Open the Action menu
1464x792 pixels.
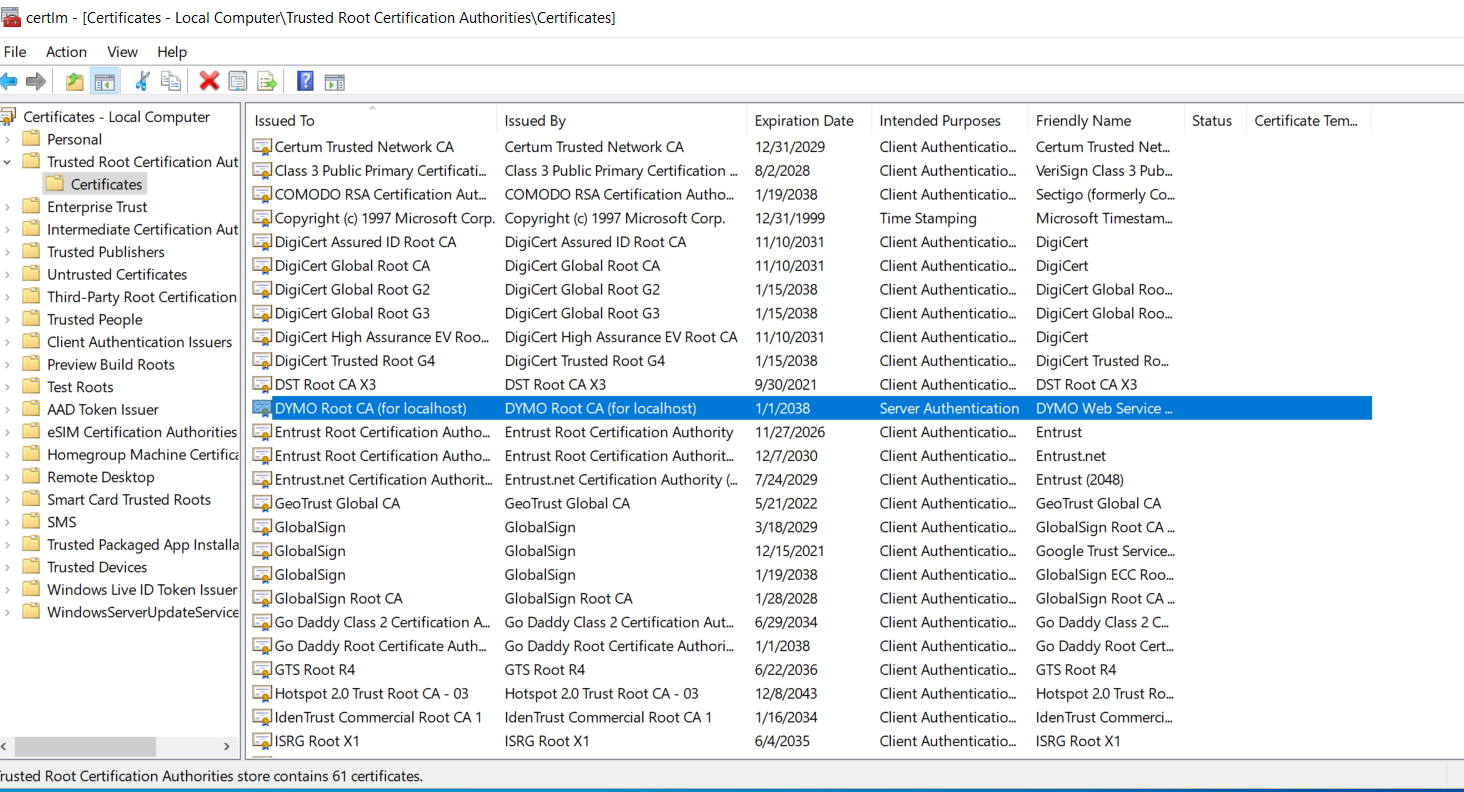tap(66, 52)
